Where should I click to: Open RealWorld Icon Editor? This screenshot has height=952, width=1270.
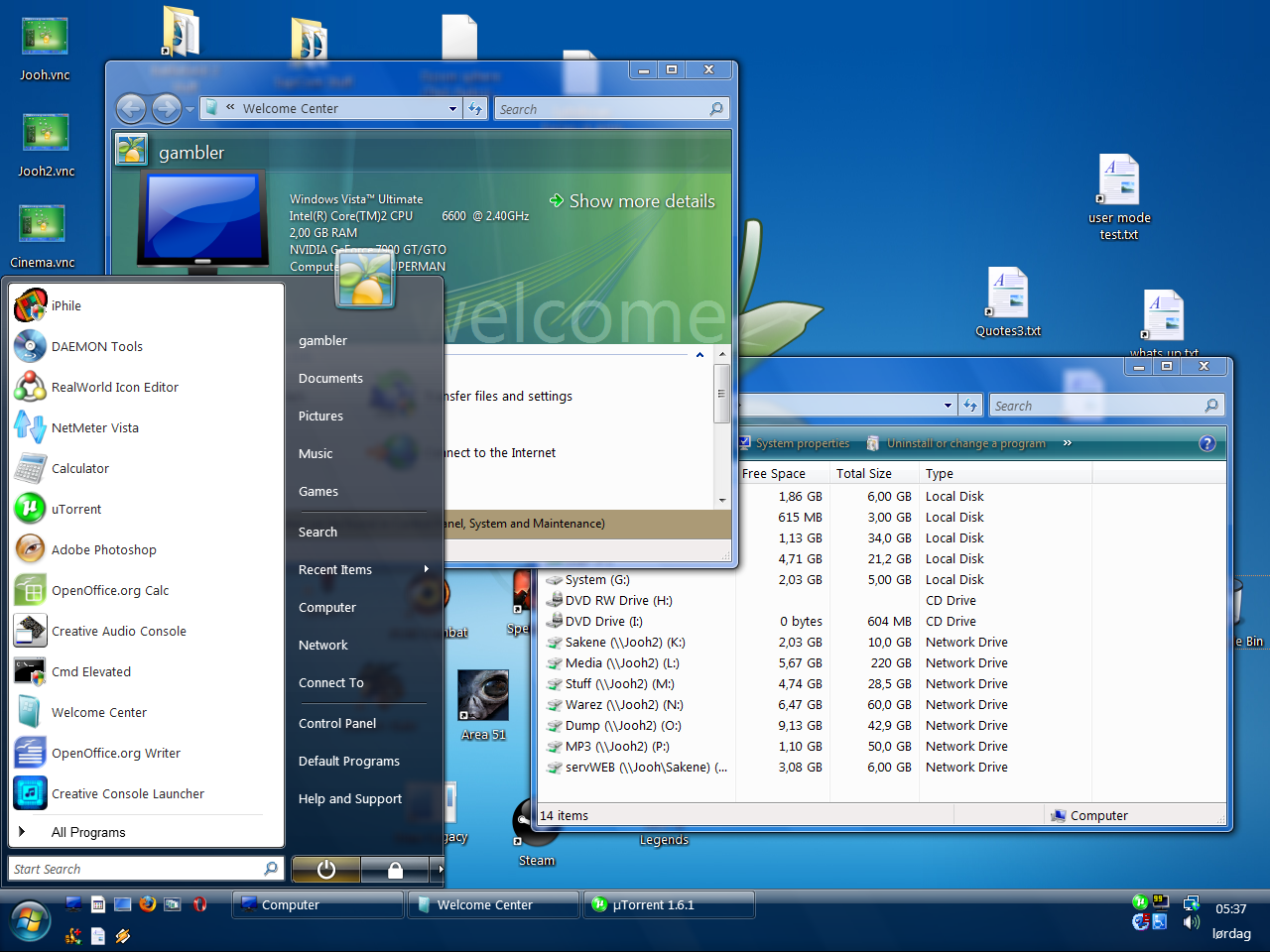pyautogui.click(x=147, y=387)
